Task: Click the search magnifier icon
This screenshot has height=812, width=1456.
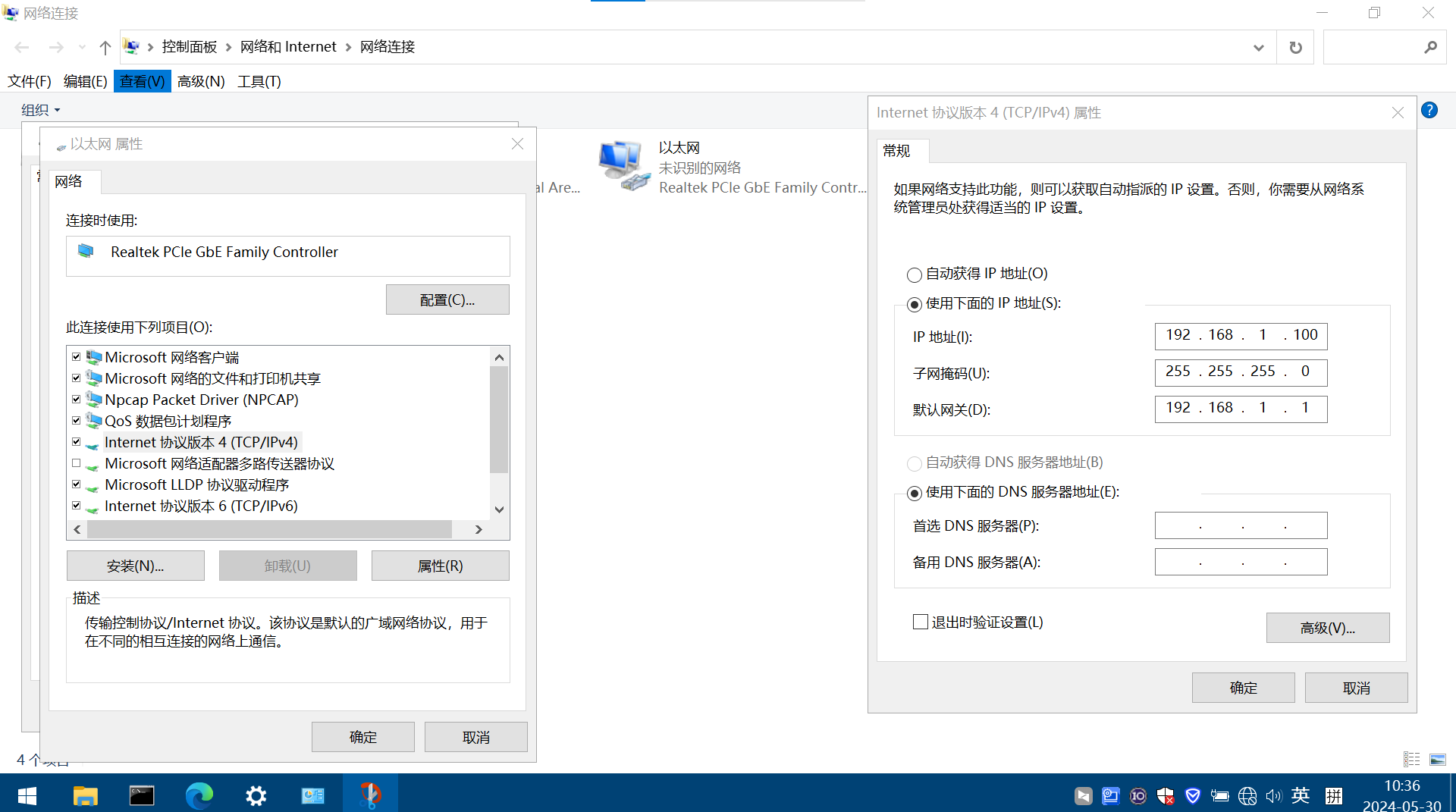Action: [1430, 48]
